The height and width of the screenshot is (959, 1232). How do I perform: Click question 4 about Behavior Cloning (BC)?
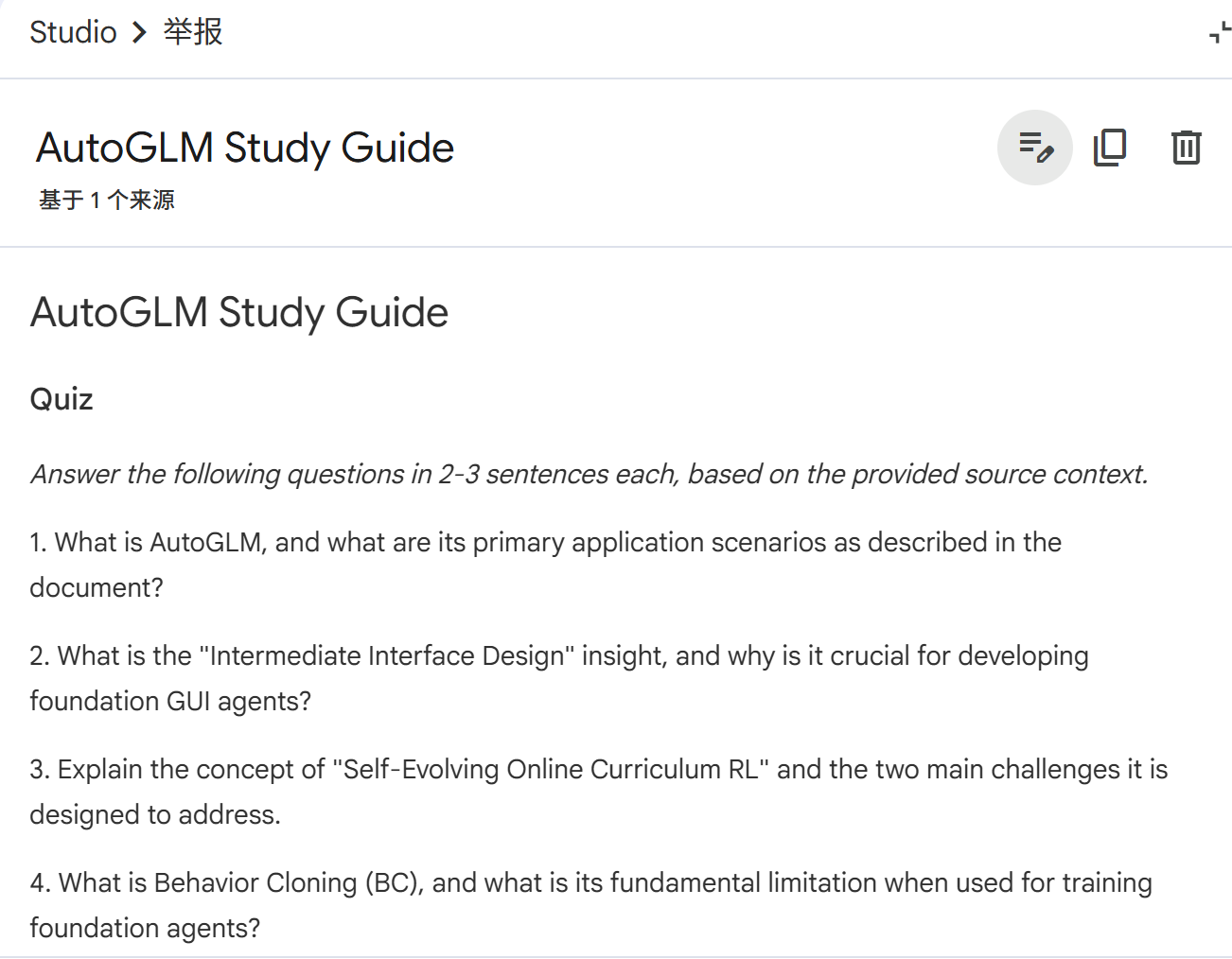point(591,905)
